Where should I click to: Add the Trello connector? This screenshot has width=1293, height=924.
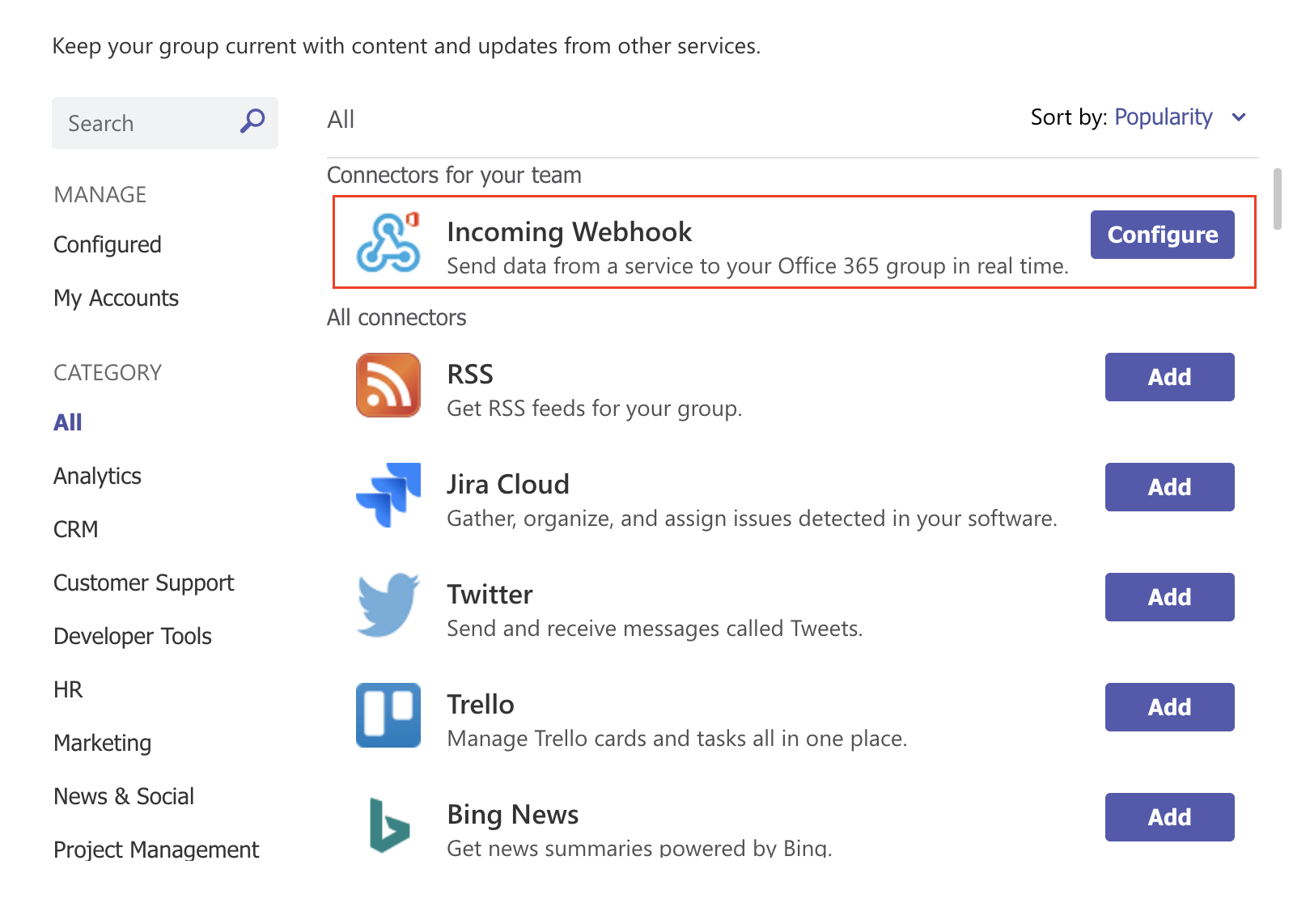point(1170,707)
